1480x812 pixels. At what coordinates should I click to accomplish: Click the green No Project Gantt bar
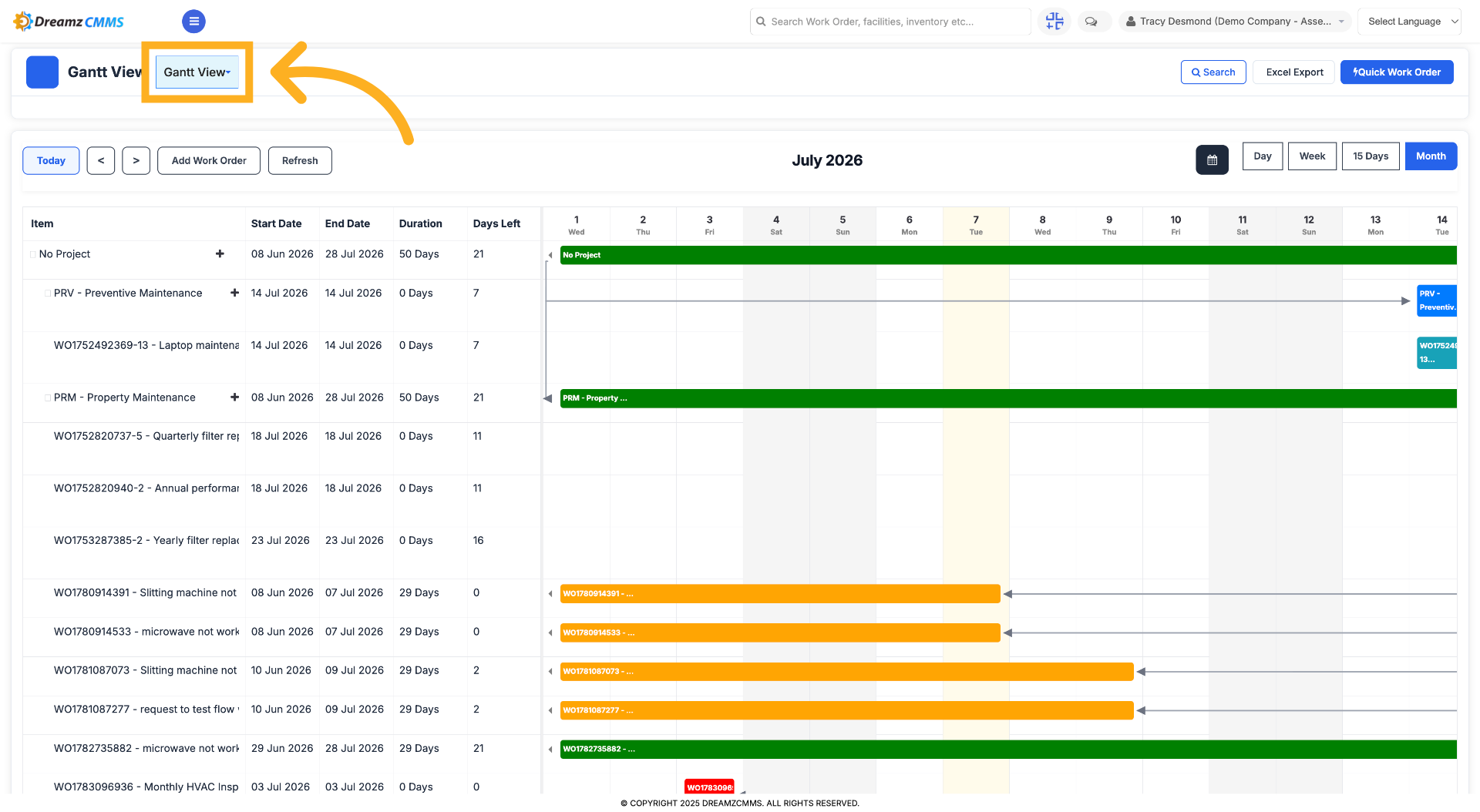pyautogui.click(x=1008, y=255)
